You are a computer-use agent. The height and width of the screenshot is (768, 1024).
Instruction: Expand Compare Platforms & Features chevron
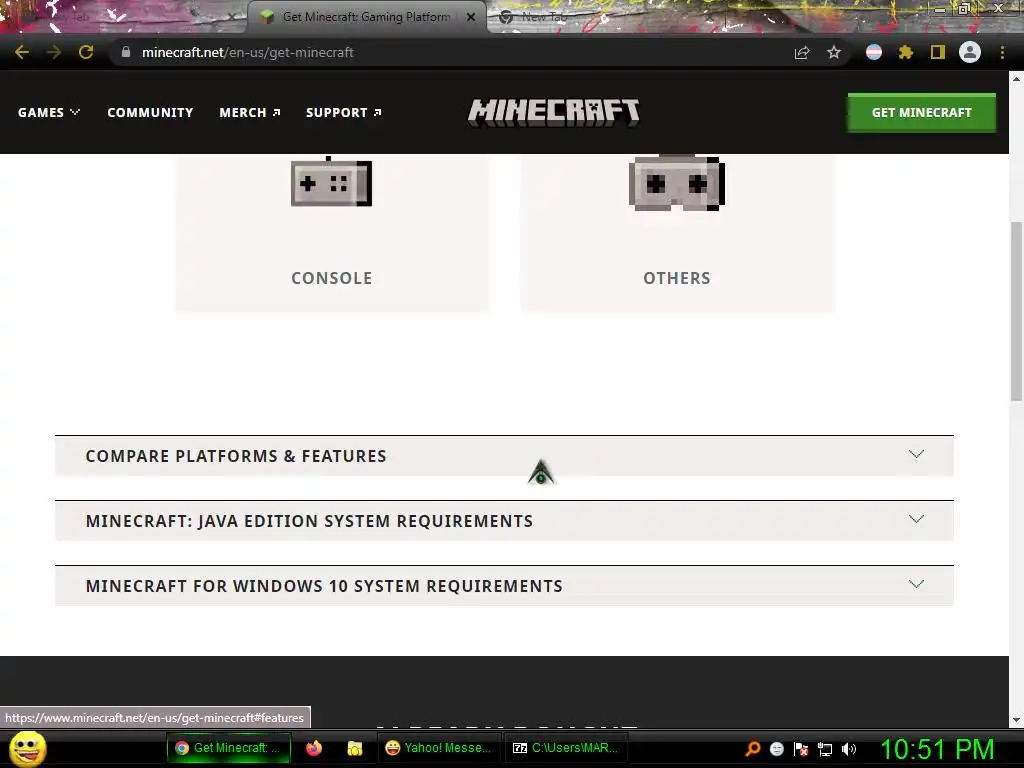916,454
